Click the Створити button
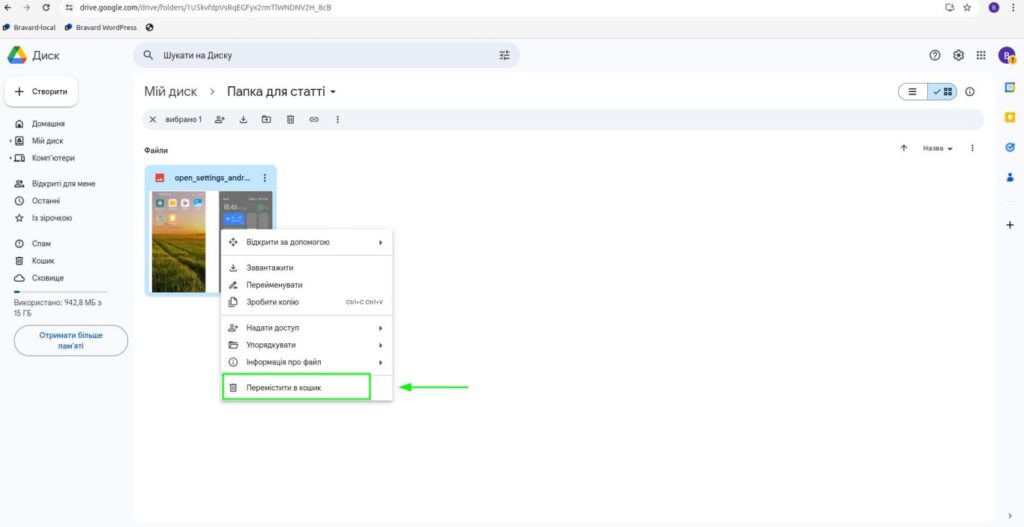Image resolution: width=1024 pixels, height=527 pixels. point(41,91)
